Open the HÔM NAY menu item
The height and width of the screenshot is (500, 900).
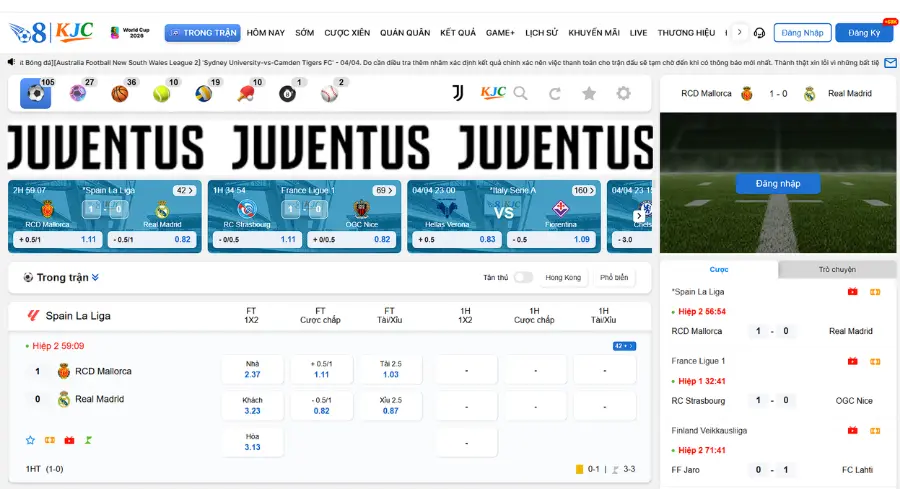point(266,33)
